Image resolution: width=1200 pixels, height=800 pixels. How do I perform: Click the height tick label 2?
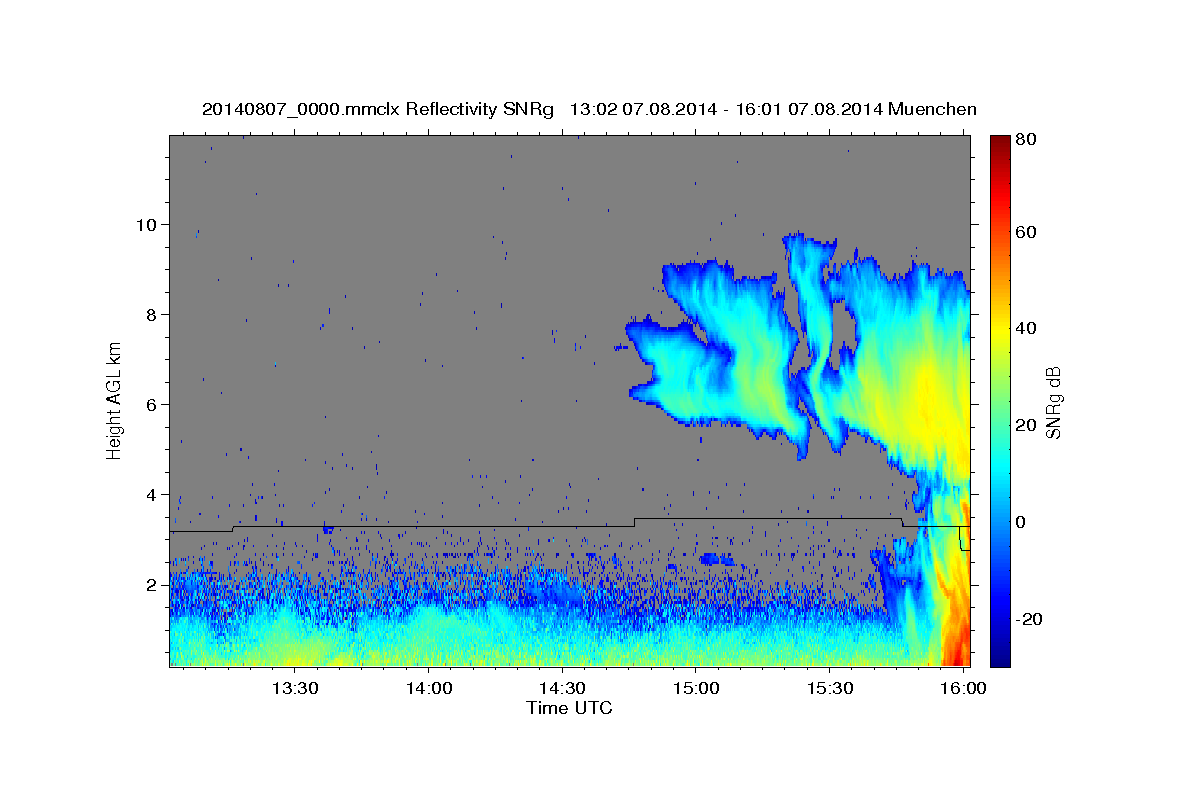click(153, 585)
